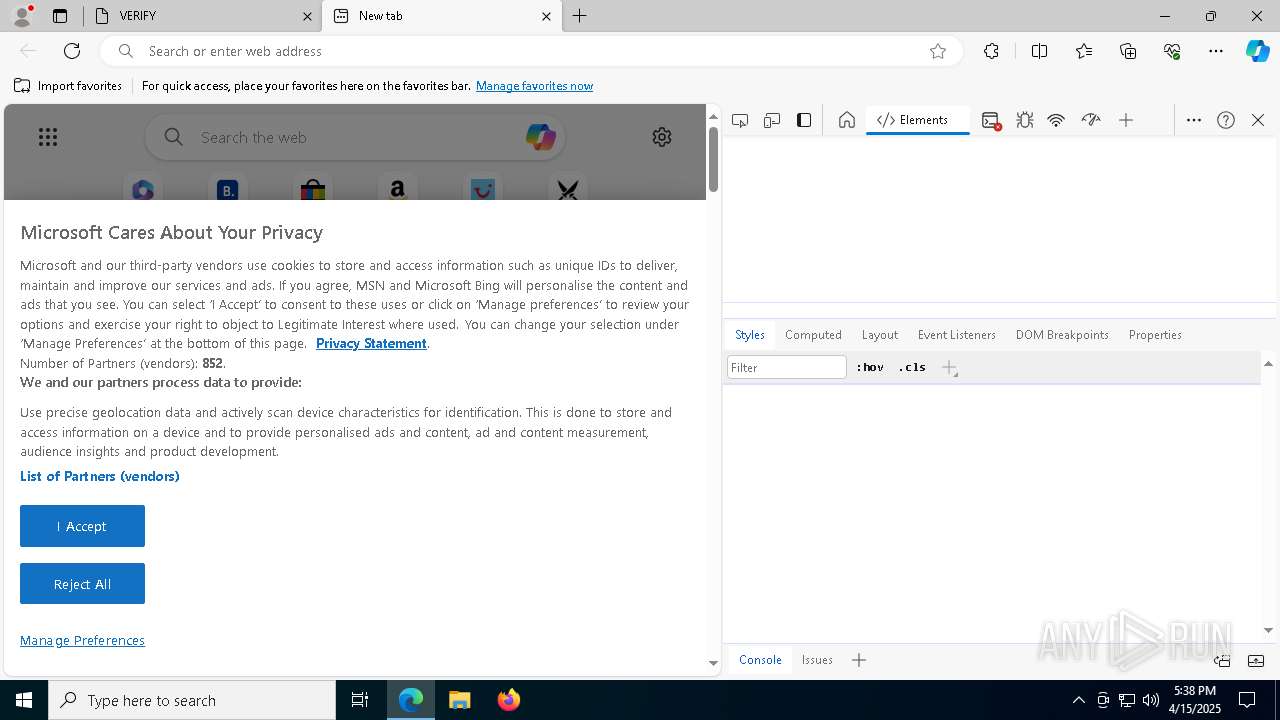Open browser Extensions puzzle icon

(x=991, y=51)
